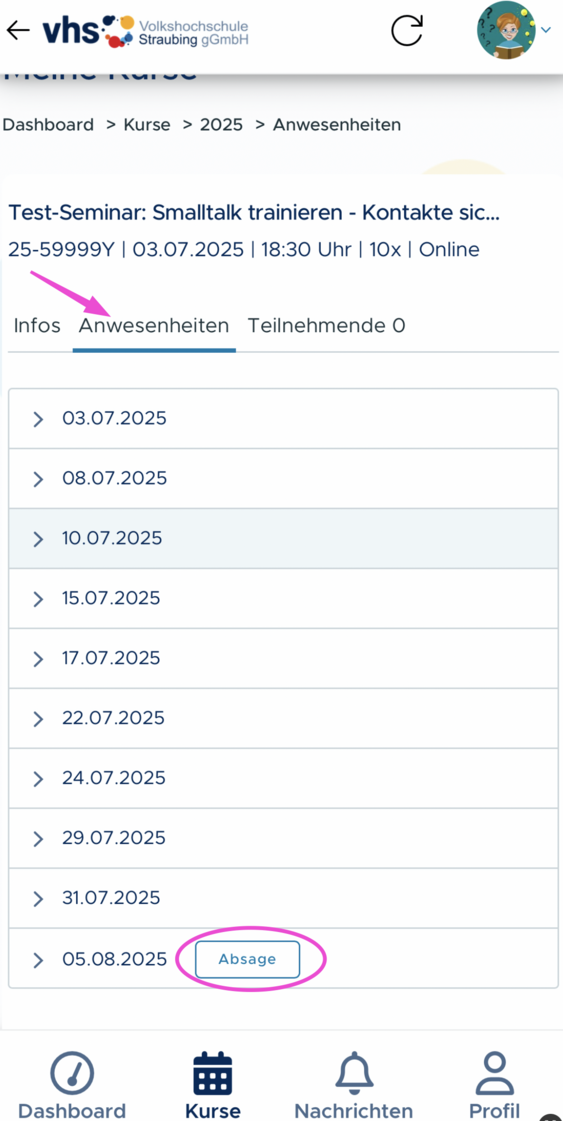Open the Kurse breadcrumb link
This screenshot has width=563, height=1121.
[x=147, y=125]
